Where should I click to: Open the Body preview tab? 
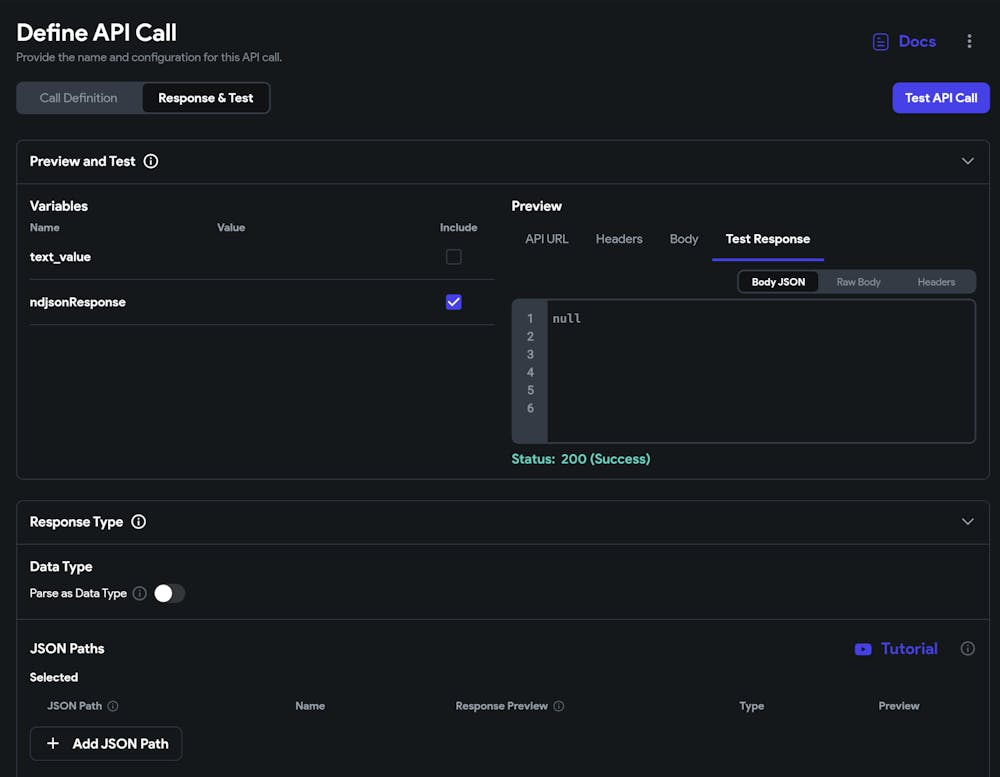[x=684, y=239]
